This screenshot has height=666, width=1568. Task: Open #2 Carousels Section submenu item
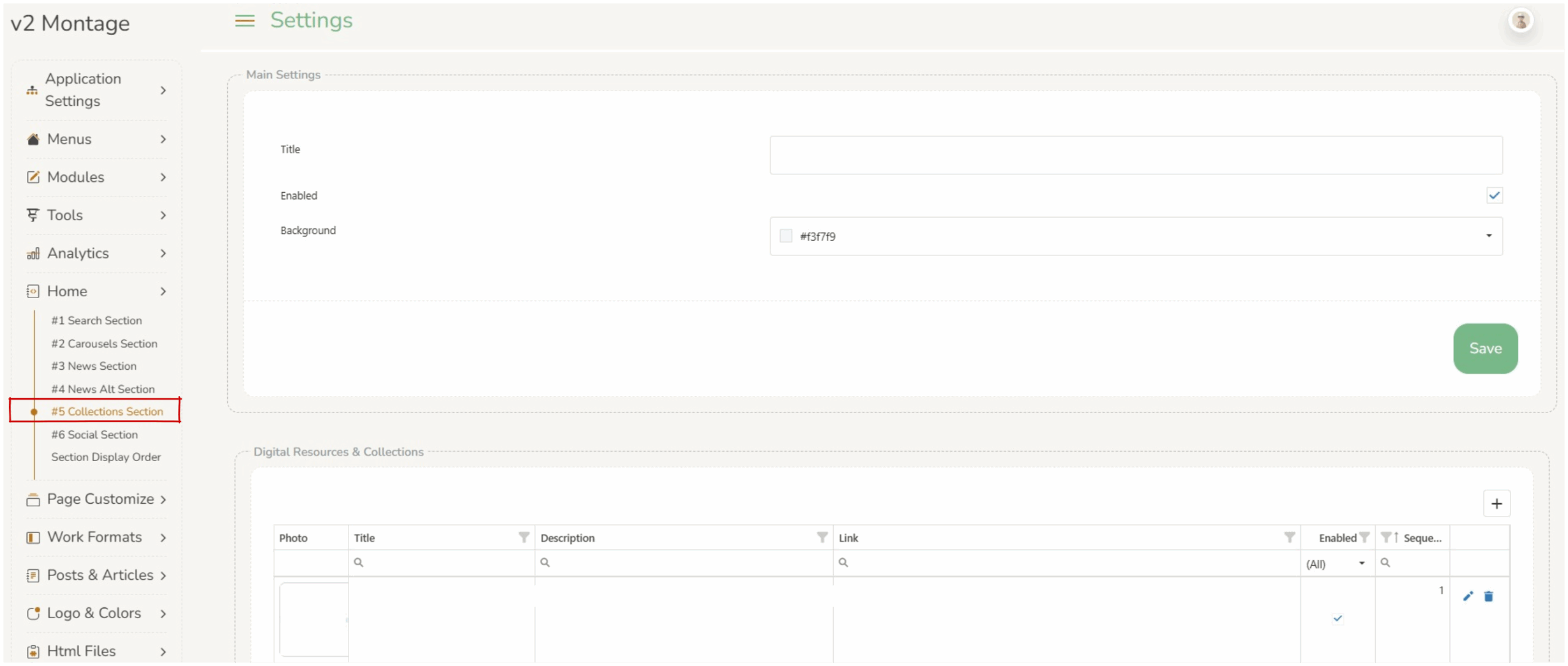tap(104, 343)
